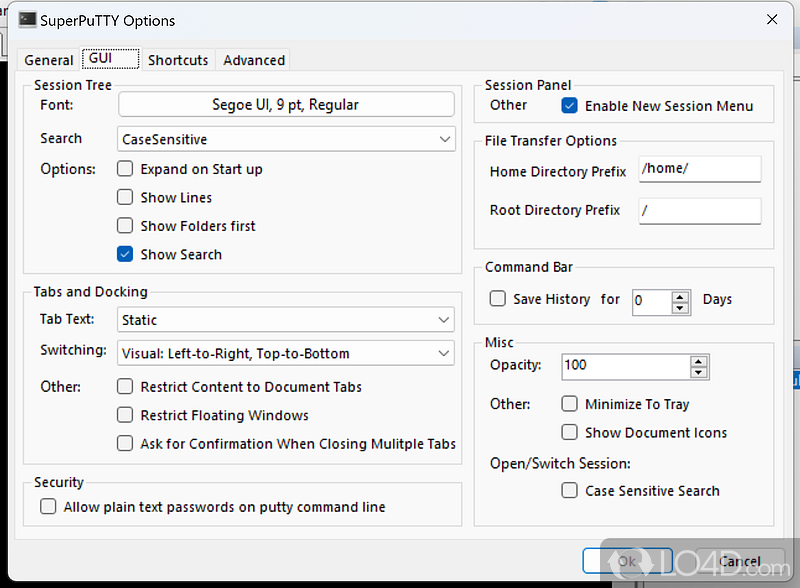The image size is (800, 588).
Task: Decrease Opacity with down arrow
Action: (698, 373)
